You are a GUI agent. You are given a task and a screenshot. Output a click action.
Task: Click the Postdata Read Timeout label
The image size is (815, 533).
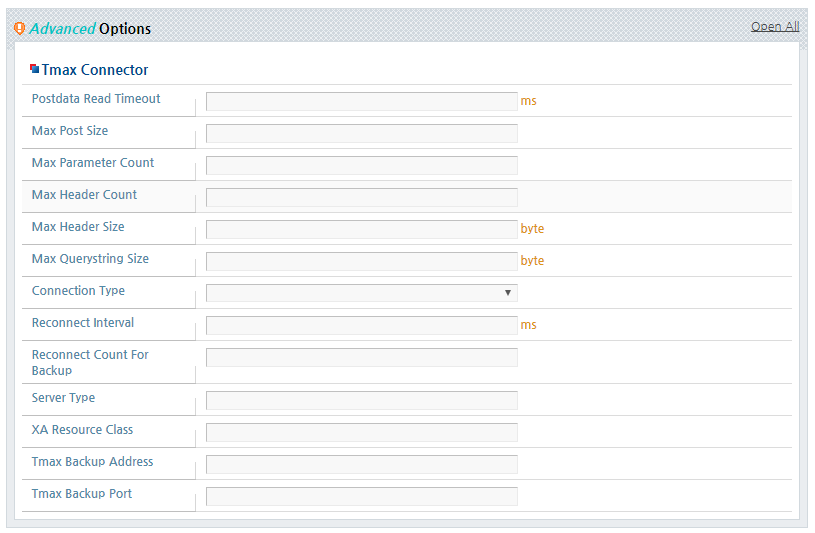click(x=96, y=99)
